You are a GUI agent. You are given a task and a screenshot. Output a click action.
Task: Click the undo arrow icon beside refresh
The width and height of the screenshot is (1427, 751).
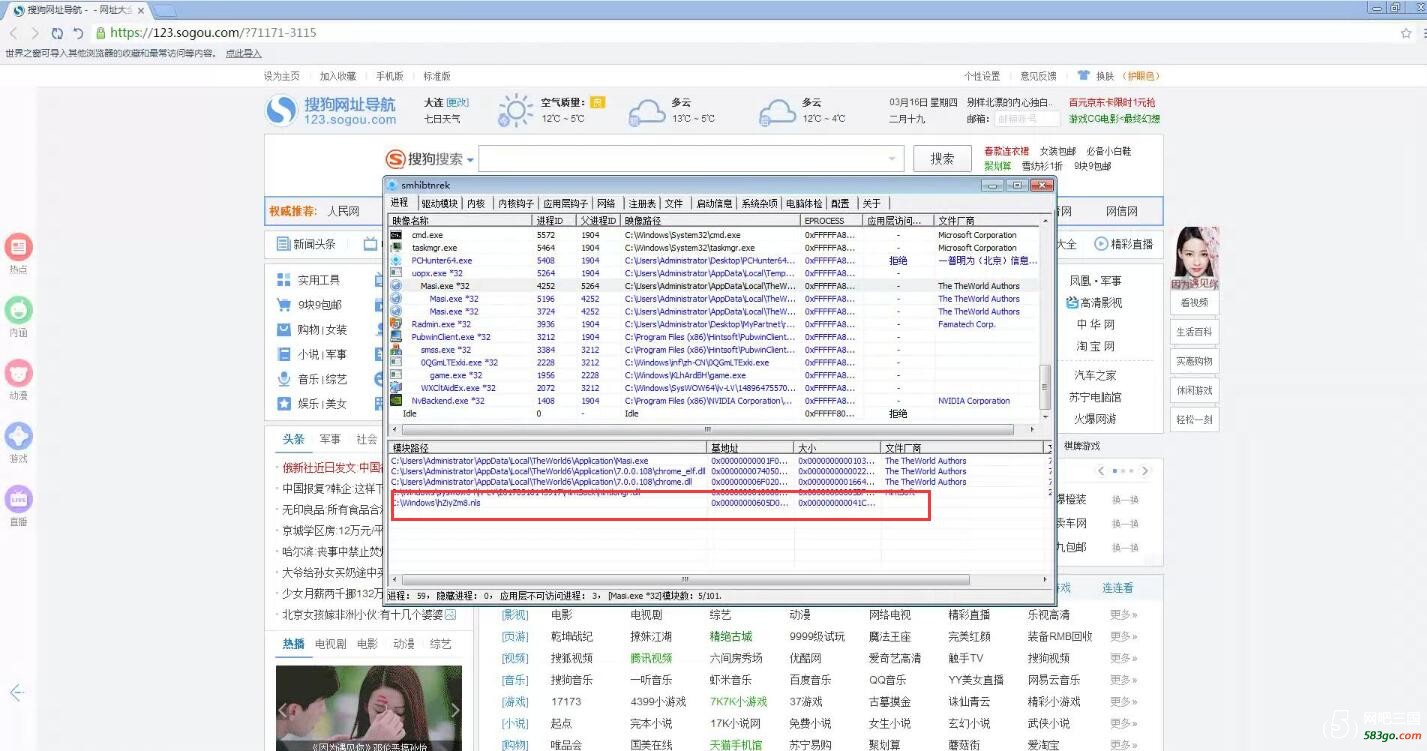click(x=77, y=33)
